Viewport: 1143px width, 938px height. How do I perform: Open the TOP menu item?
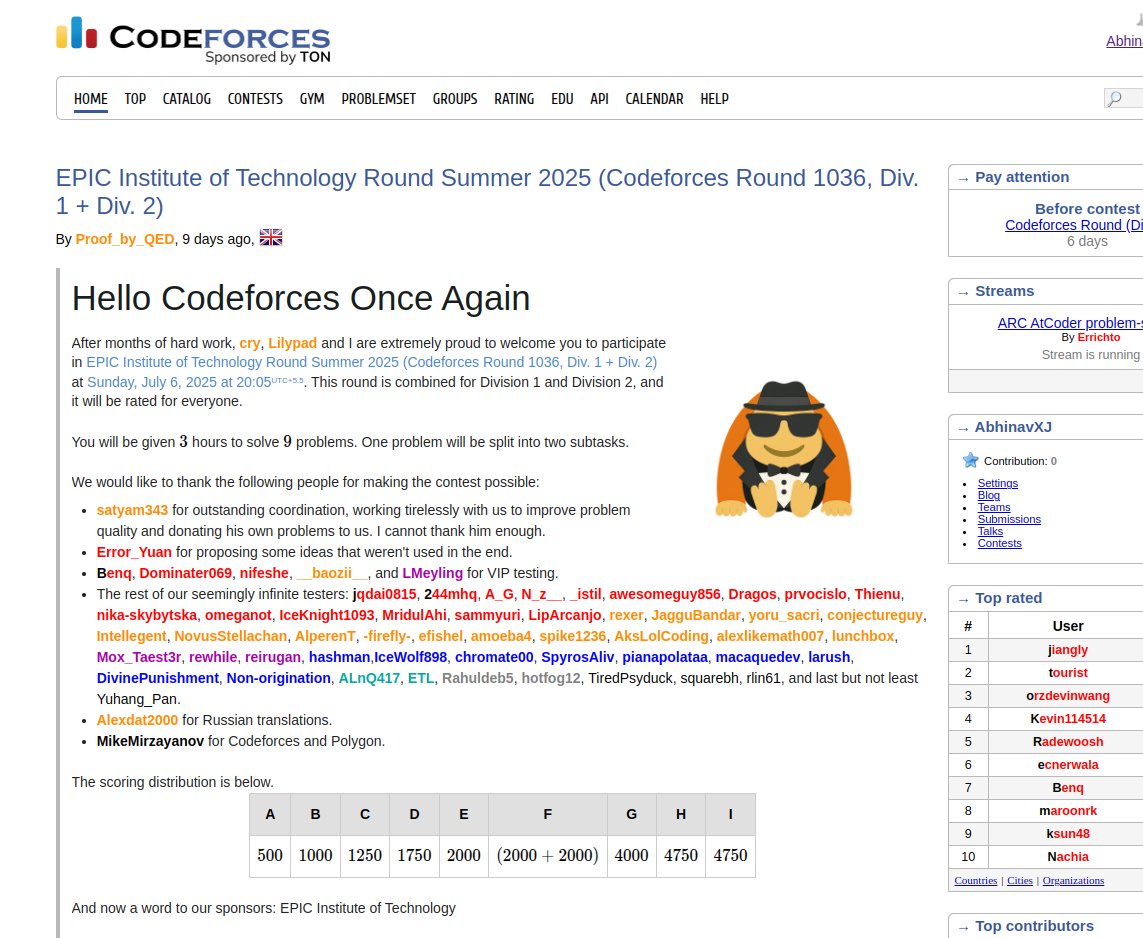click(135, 98)
